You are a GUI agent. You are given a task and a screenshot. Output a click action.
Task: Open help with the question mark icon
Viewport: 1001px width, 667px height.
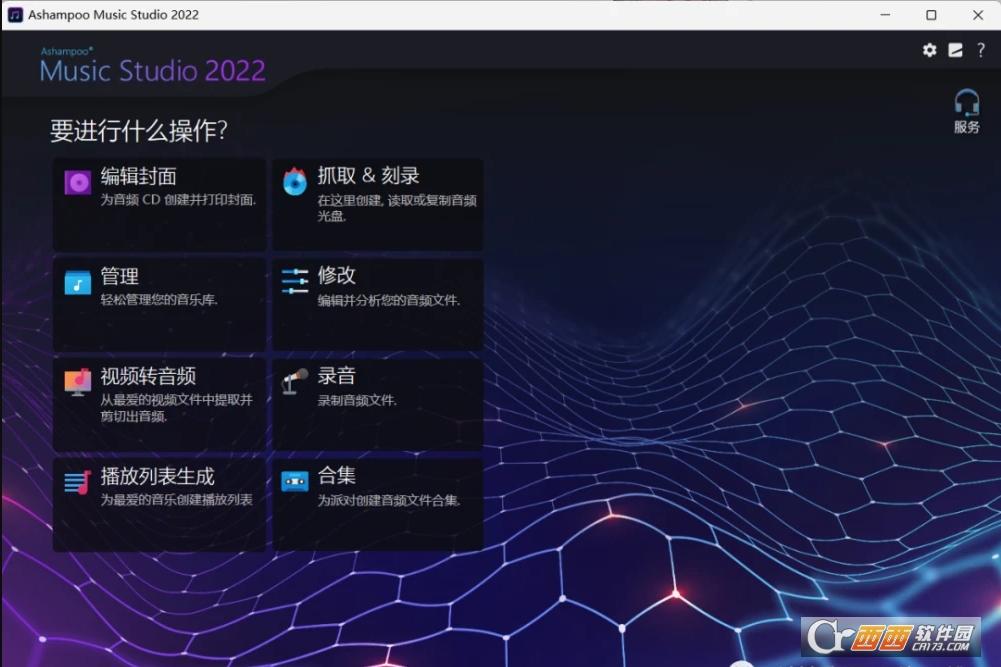981,50
